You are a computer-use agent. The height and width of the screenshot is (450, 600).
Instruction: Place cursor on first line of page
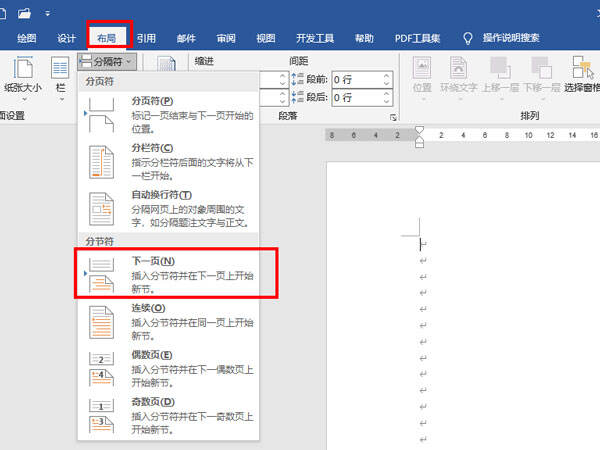(422, 244)
